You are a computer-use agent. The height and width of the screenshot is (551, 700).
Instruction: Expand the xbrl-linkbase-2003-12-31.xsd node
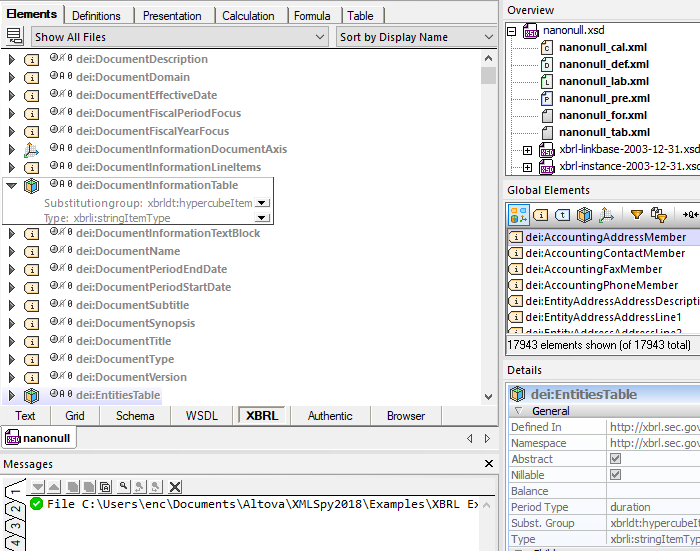(527, 150)
